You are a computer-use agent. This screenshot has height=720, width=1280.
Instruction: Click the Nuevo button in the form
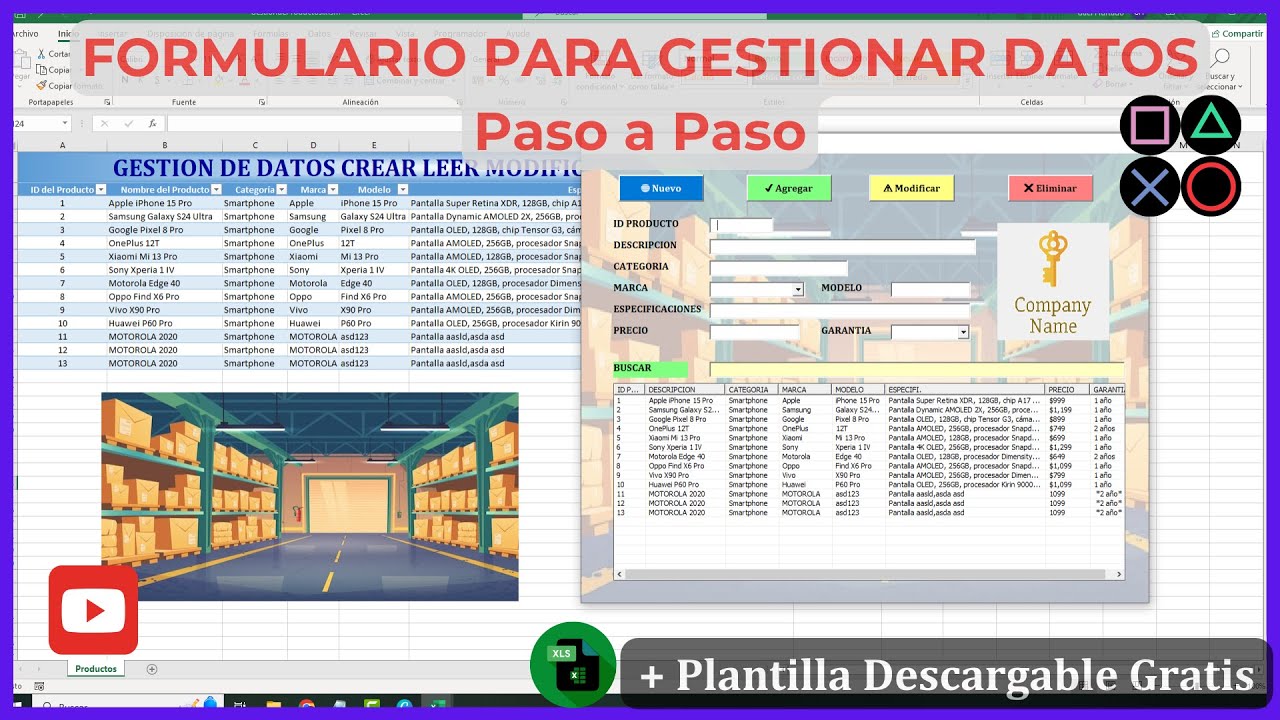tap(661, 188)
